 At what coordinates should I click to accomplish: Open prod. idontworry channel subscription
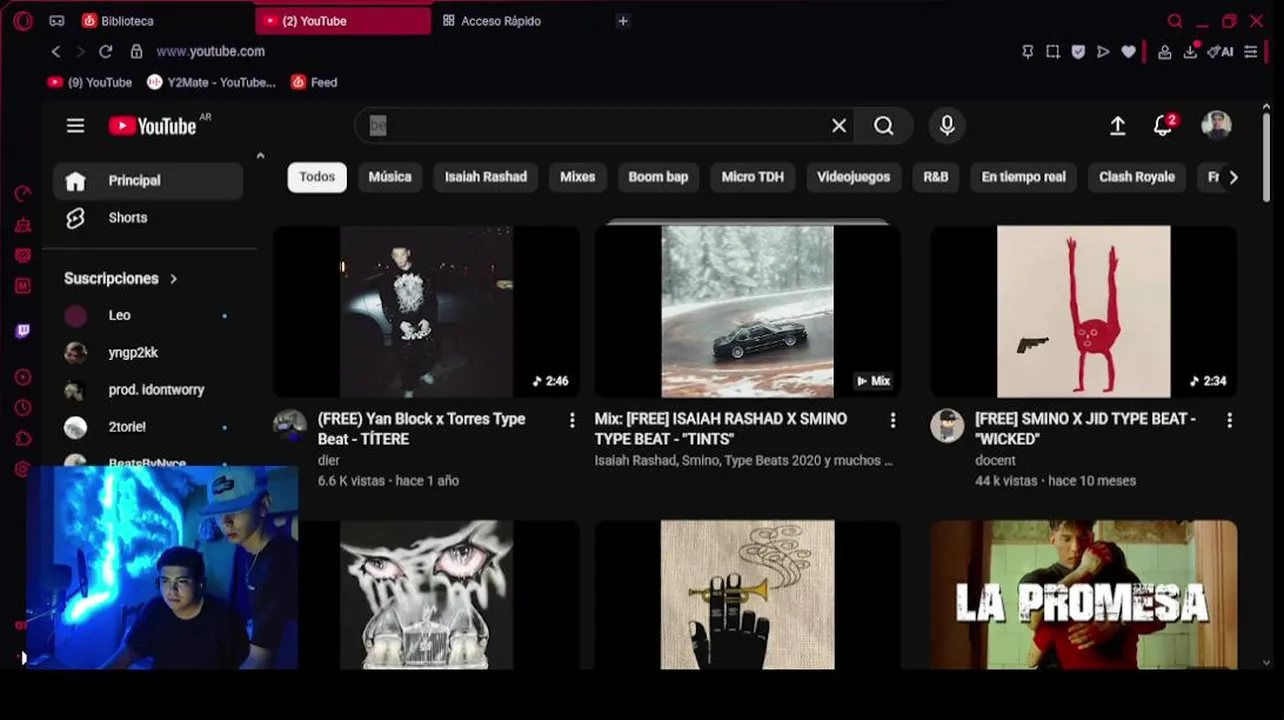click(148, 389)
